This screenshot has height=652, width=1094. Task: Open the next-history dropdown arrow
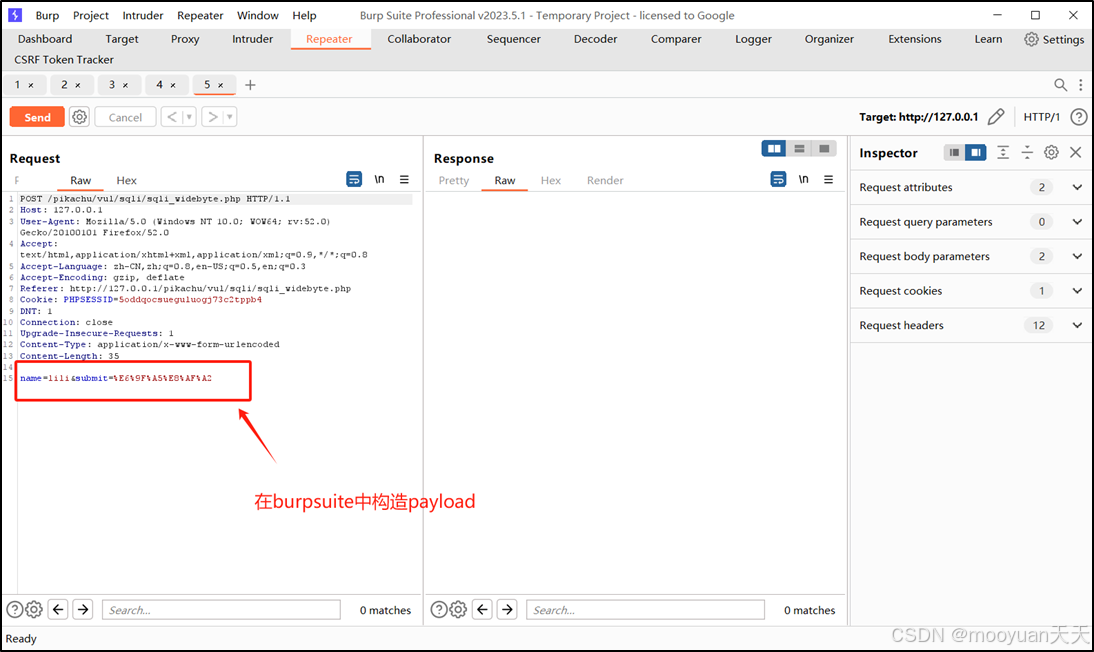click(x=230, y=117)
